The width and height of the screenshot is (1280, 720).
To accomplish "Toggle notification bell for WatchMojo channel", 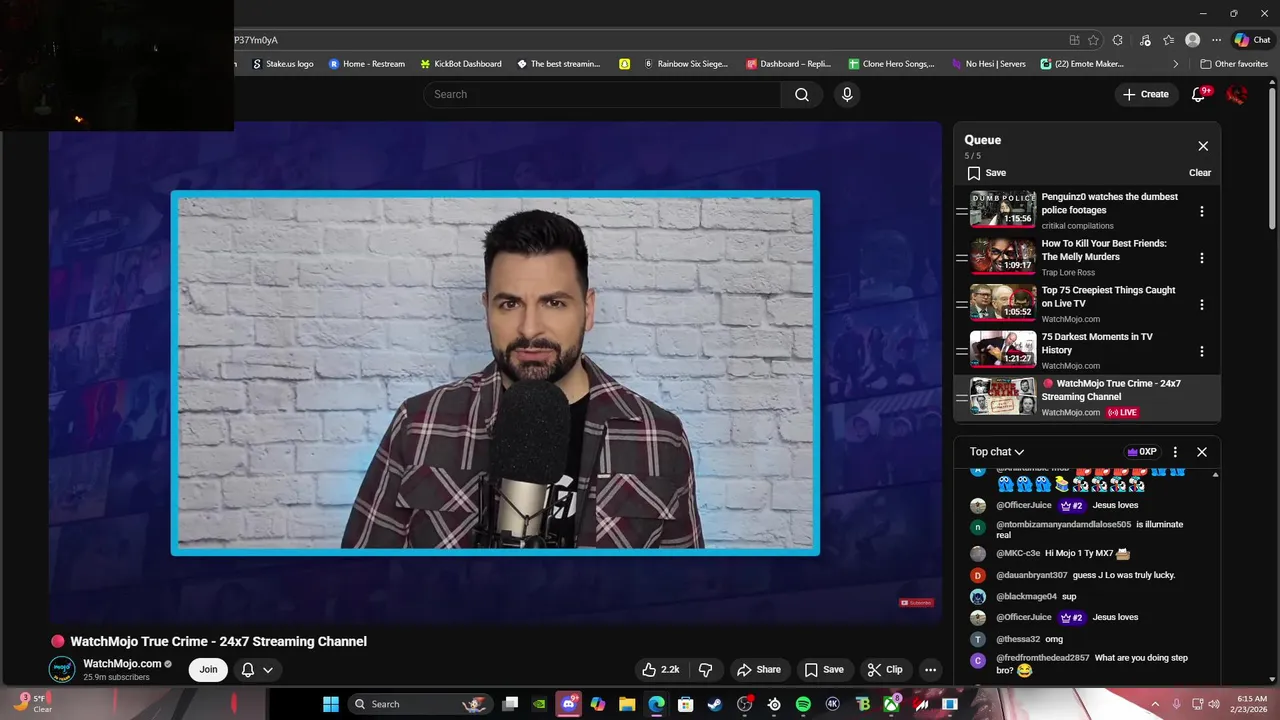I will click(257, 670).
